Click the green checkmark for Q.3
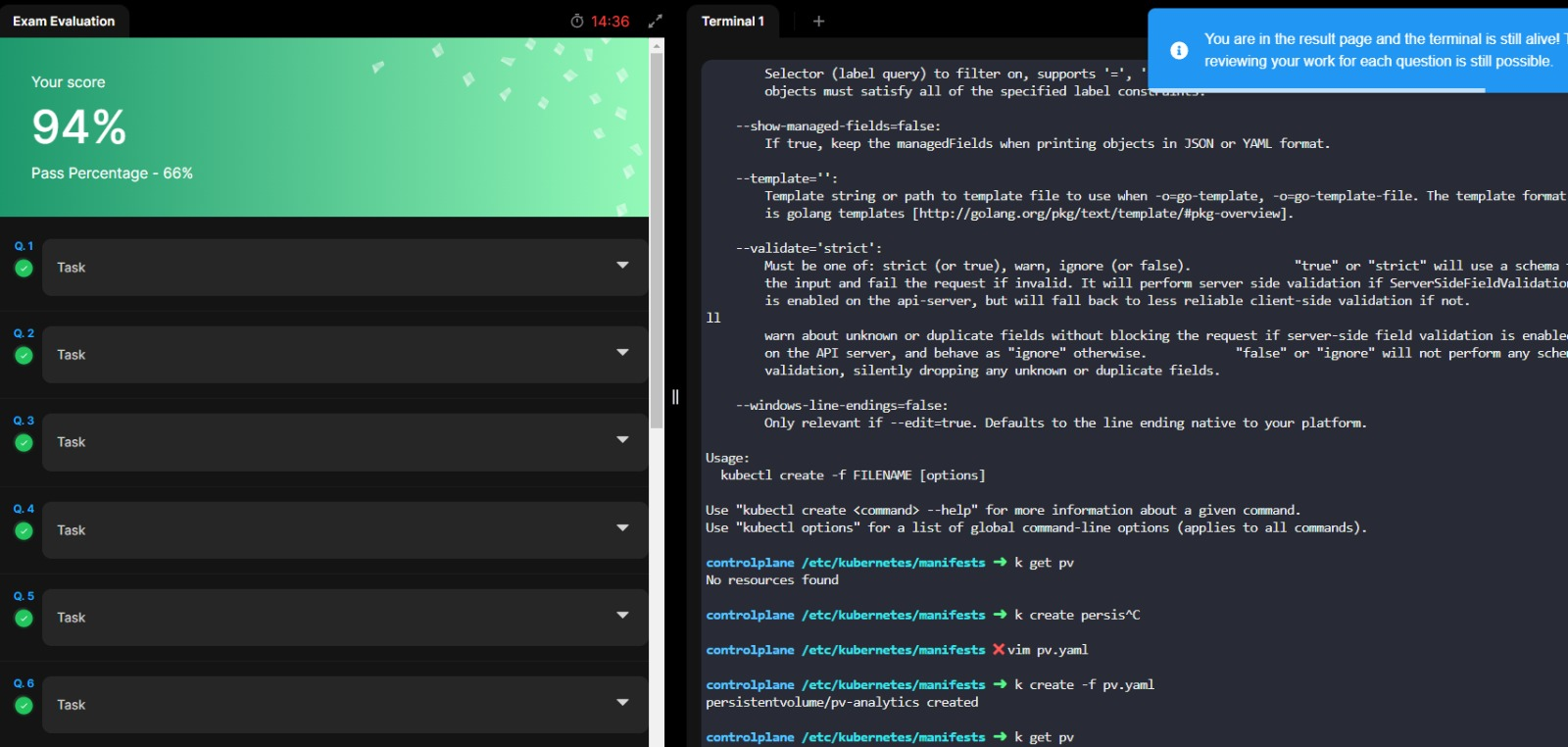The height and width of the screenshot is (747, 1568). tap(24, 443)
